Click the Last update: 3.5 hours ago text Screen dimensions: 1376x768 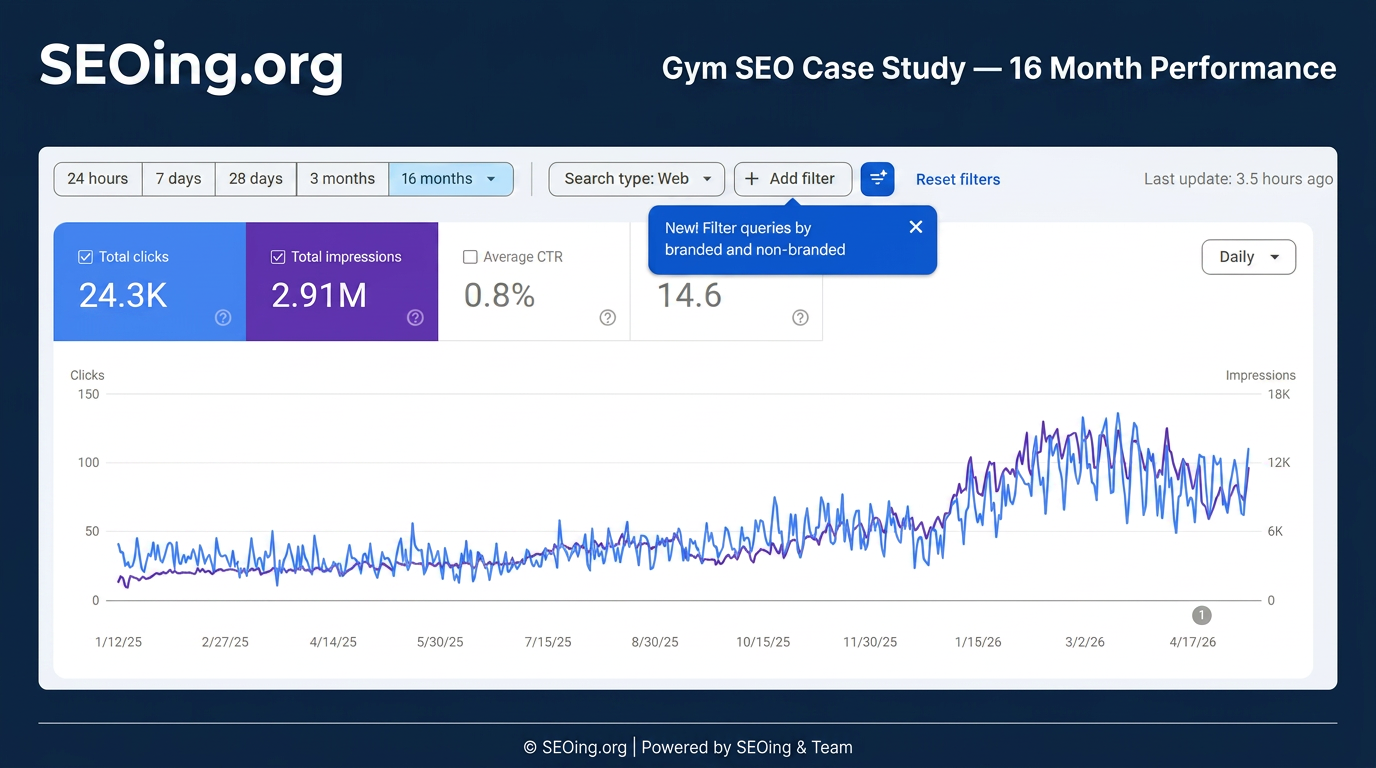tap(1238, 179)
